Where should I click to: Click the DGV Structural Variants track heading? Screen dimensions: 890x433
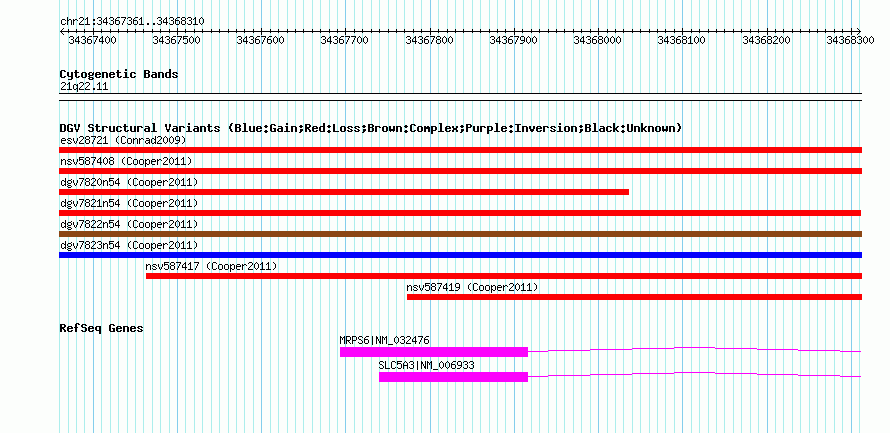tap(371, 128)
